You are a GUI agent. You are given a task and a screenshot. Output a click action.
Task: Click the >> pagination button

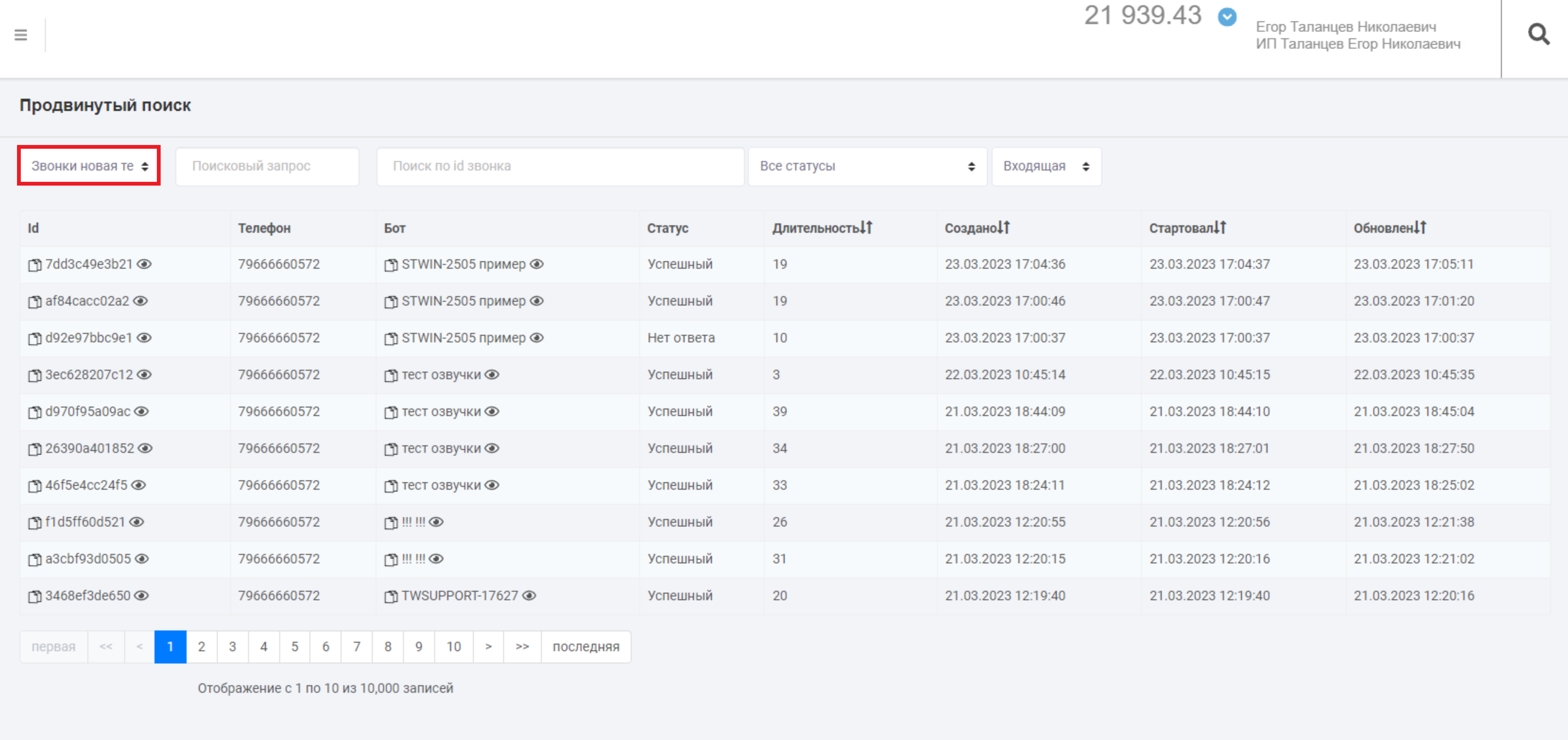point(522,647)
